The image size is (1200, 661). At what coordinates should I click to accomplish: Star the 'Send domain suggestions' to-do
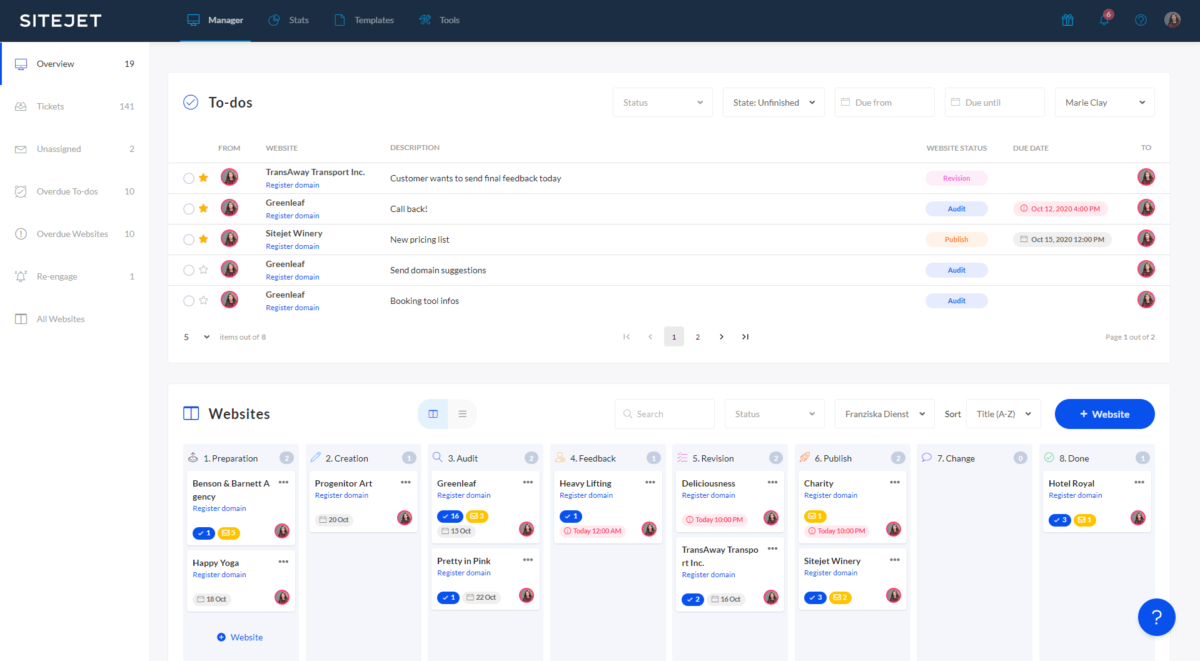203,270
